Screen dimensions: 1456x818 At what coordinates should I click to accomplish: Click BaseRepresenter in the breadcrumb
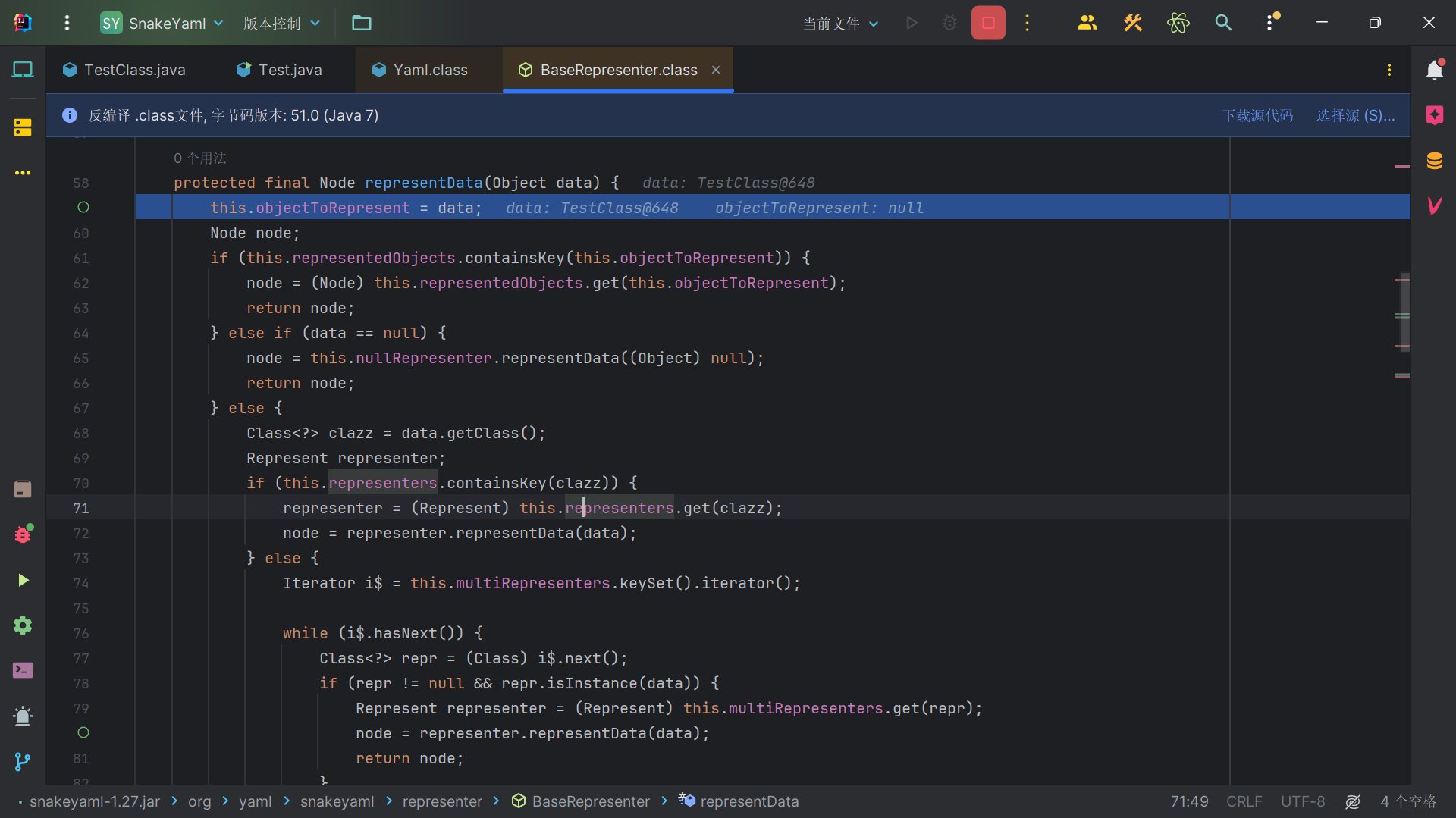(x=581, y=801)
